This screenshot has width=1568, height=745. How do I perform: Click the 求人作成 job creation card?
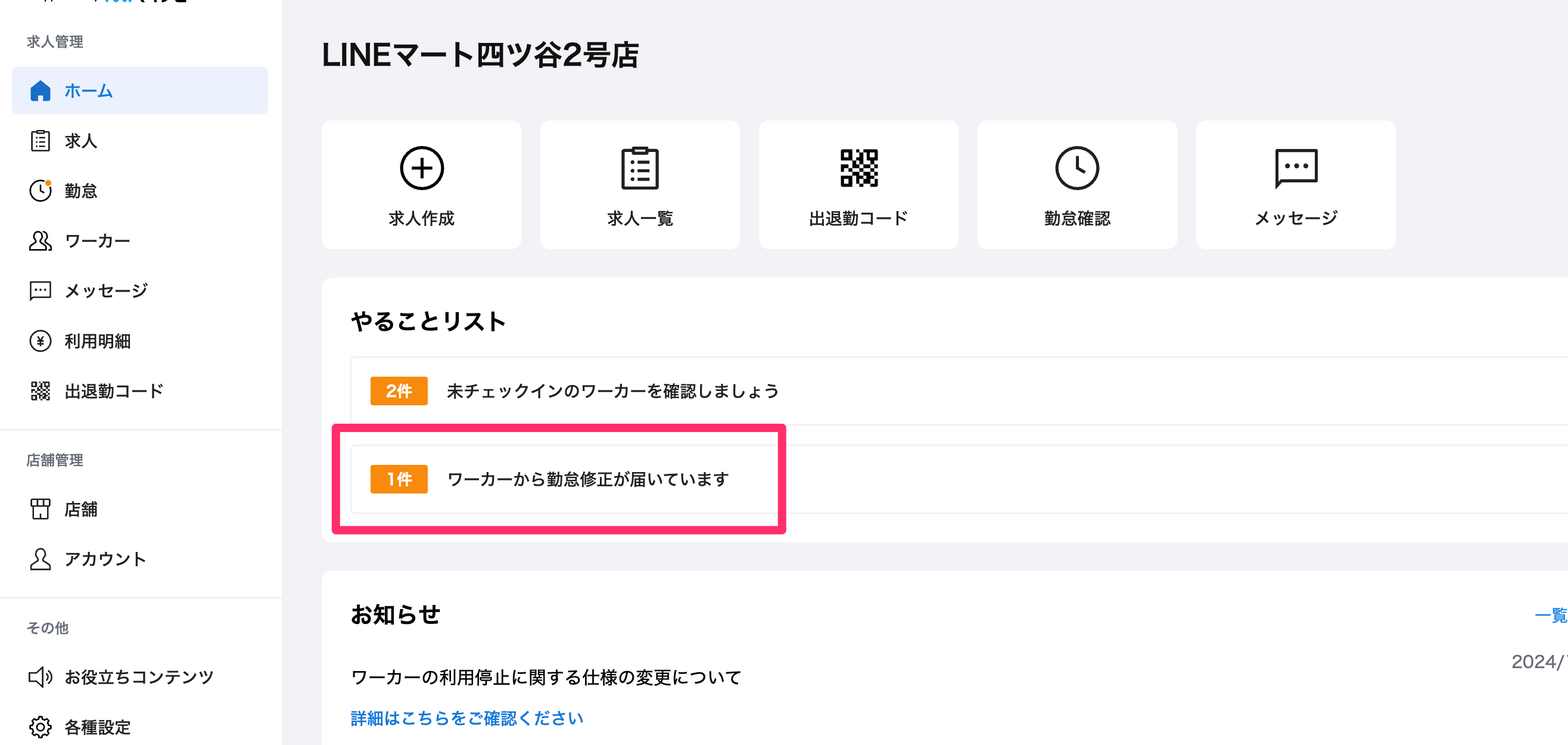coord(421,185)
